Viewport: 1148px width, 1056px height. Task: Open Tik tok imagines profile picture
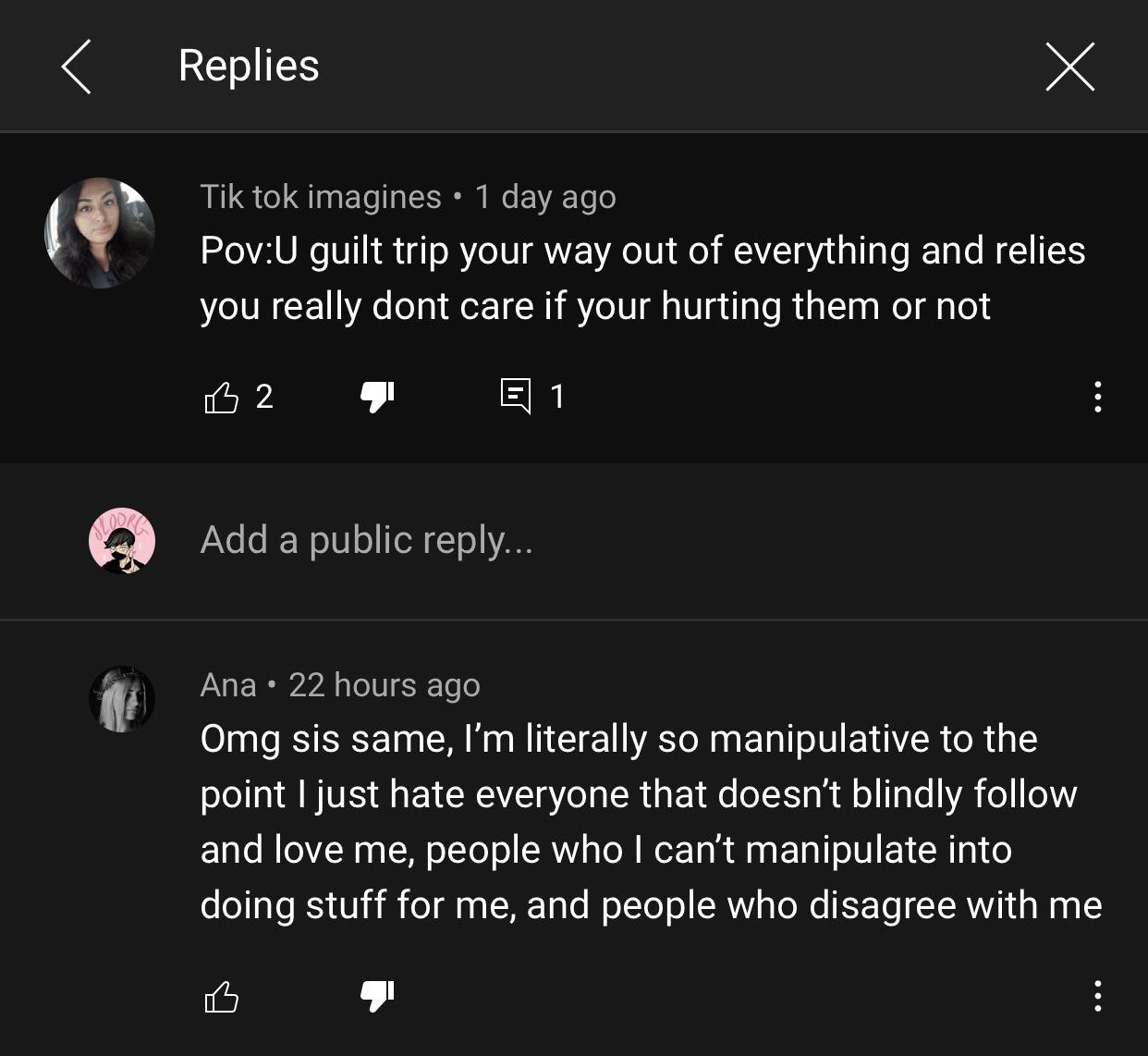100,233
